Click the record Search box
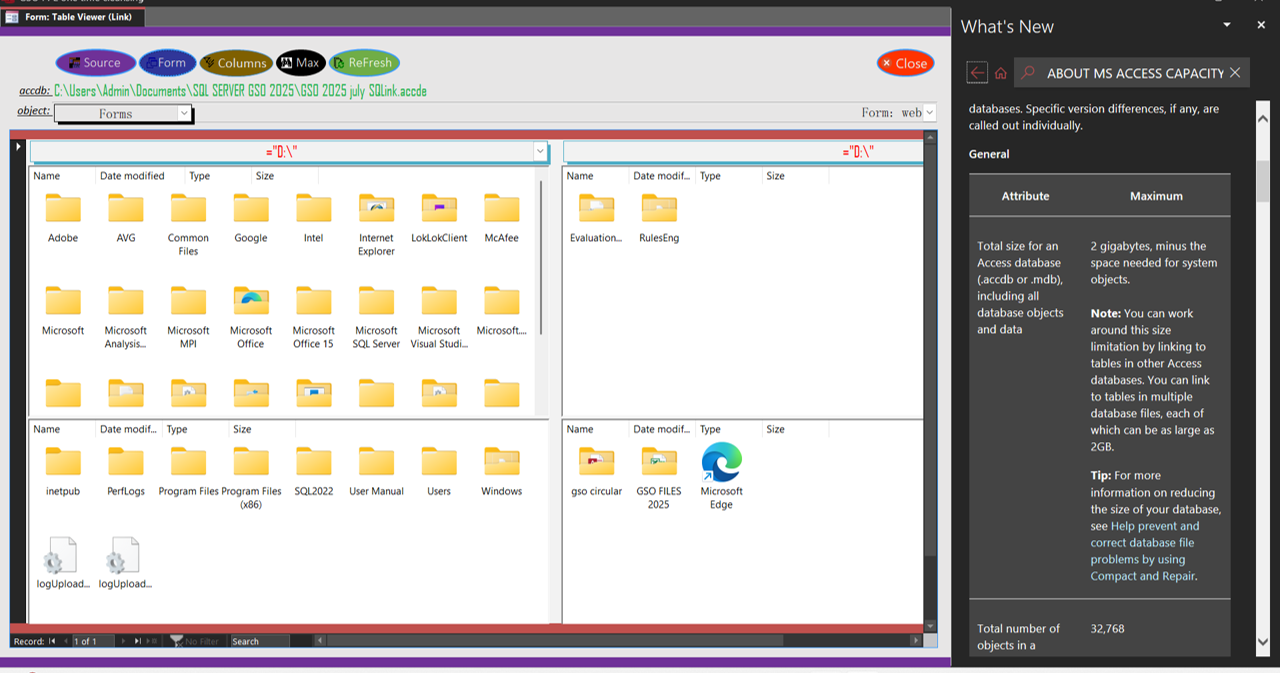Viewport: 1280px width, 673px height. coord(260,641)
